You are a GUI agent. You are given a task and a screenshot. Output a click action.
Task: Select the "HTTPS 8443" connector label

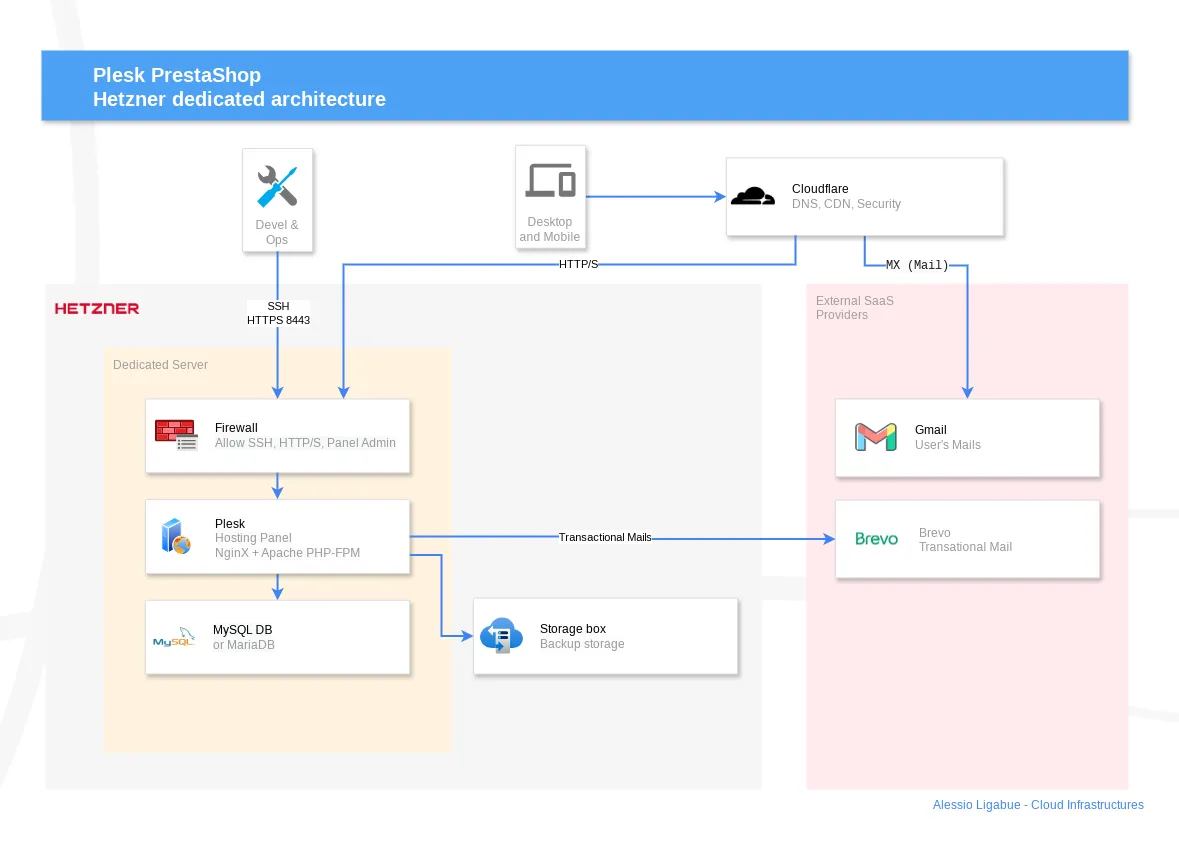point(278,320)
